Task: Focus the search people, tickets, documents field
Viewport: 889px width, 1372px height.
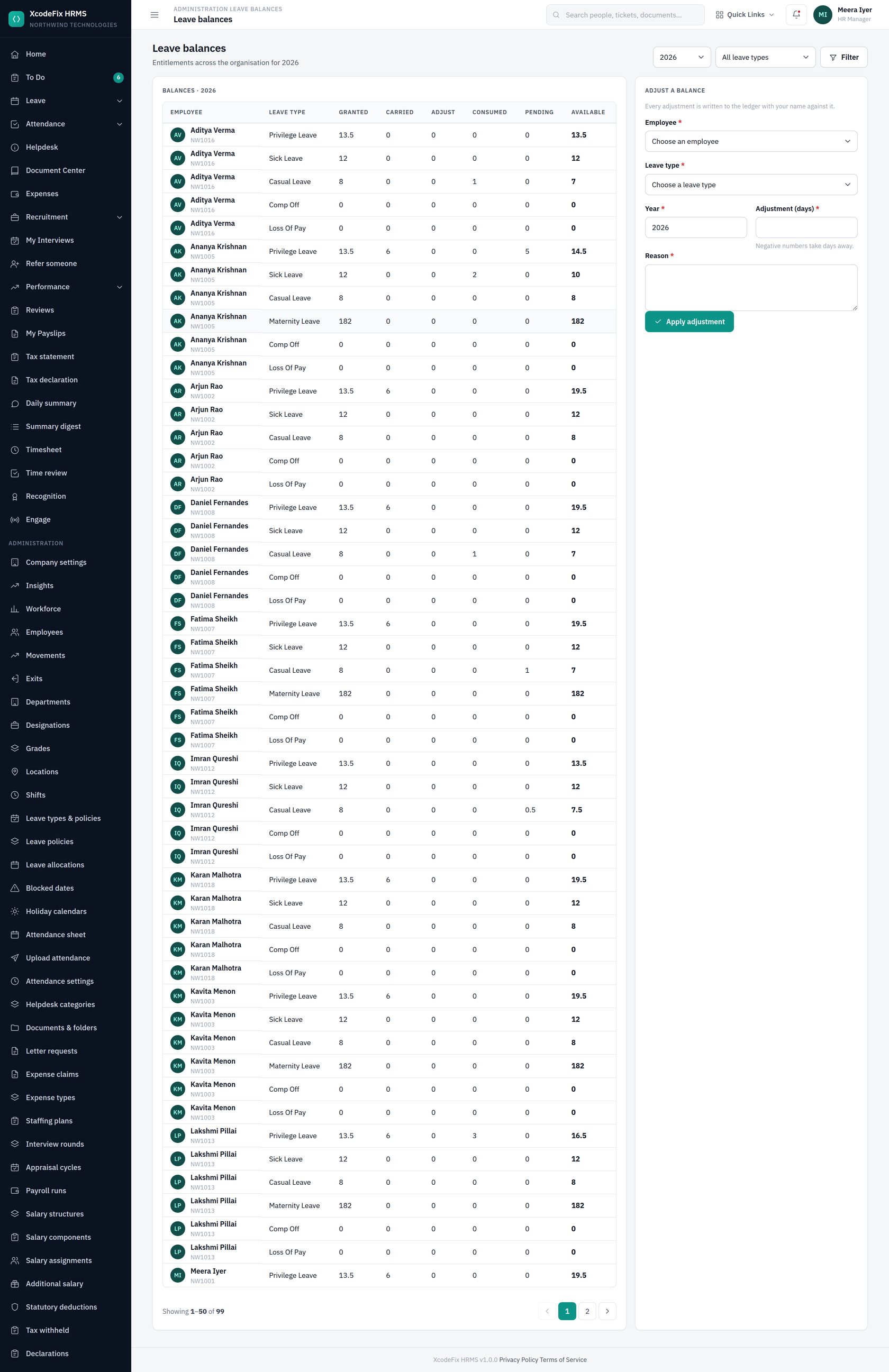Action: click(625, 15)
